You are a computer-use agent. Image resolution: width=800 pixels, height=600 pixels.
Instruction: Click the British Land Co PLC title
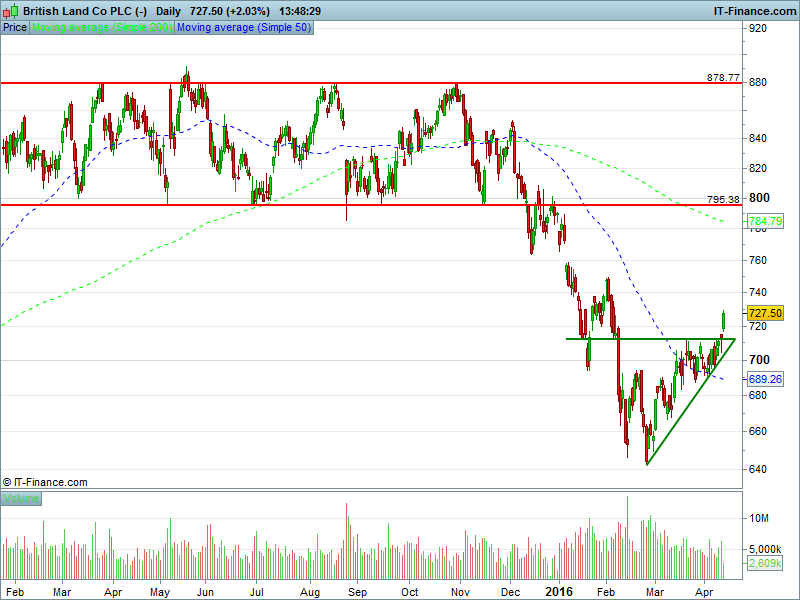[85, 10]
